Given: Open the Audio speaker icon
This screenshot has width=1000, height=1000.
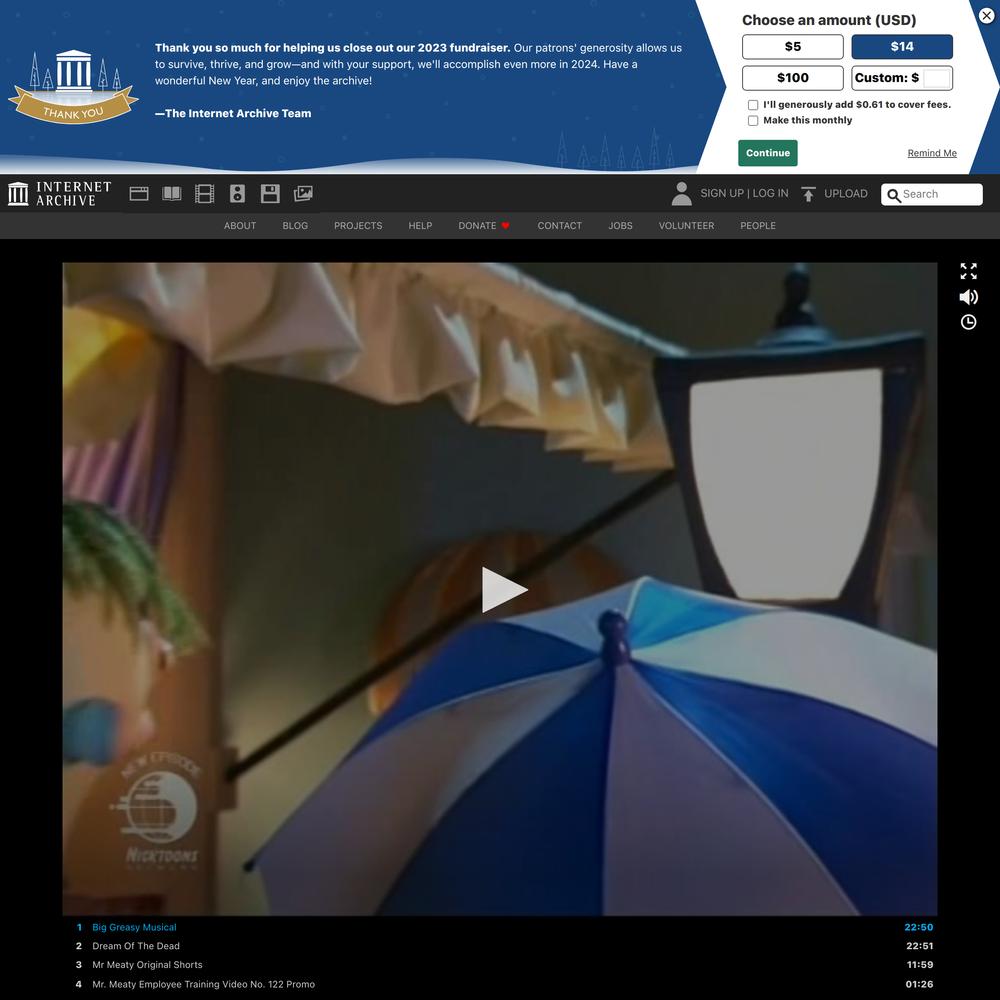Looking at the screenshot, I should [237, 194].
